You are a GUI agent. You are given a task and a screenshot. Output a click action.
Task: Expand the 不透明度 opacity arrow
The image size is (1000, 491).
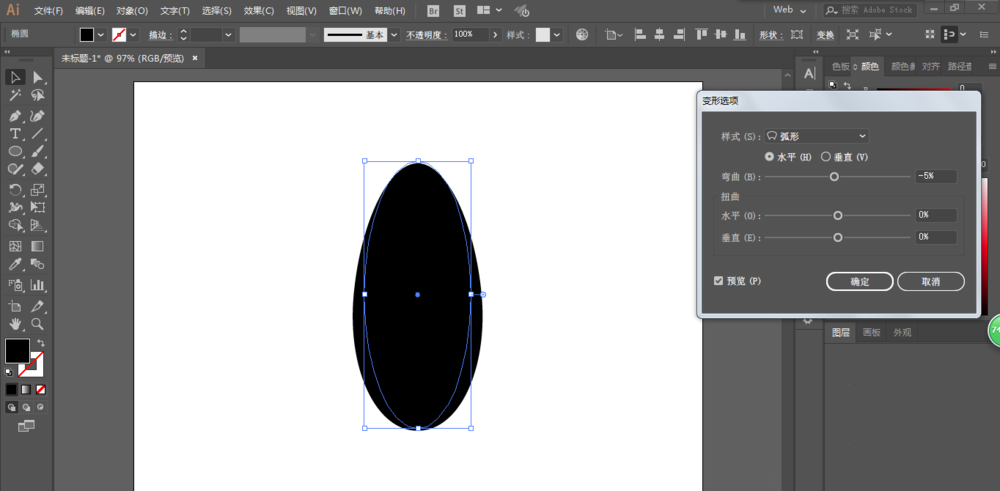pyautogui.click(x=496, y=34)
